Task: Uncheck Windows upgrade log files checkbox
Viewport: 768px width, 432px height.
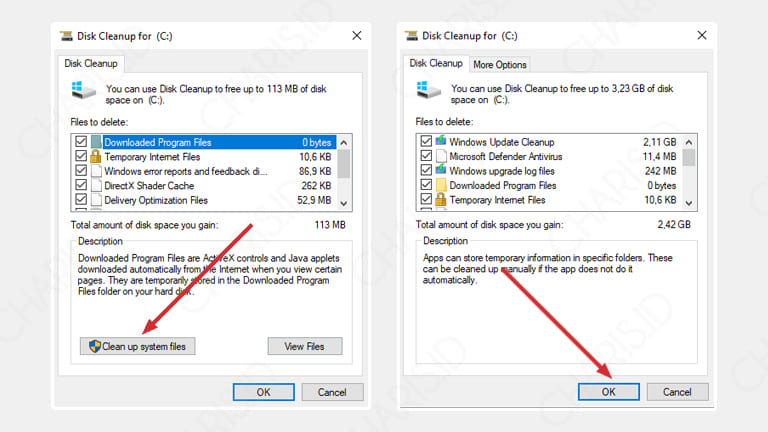Action: tap(426, 170)
